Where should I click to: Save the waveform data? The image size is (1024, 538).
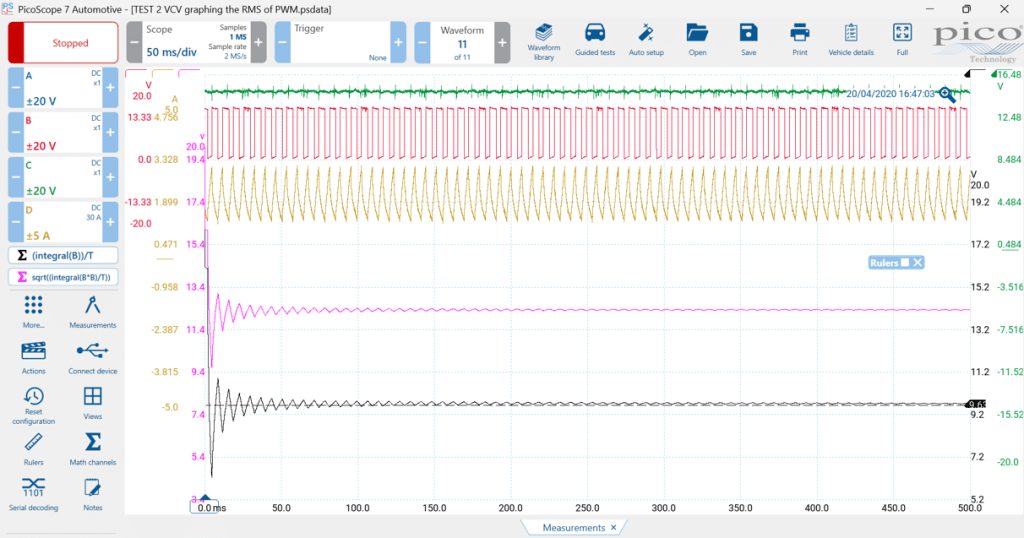coord(748,40)
